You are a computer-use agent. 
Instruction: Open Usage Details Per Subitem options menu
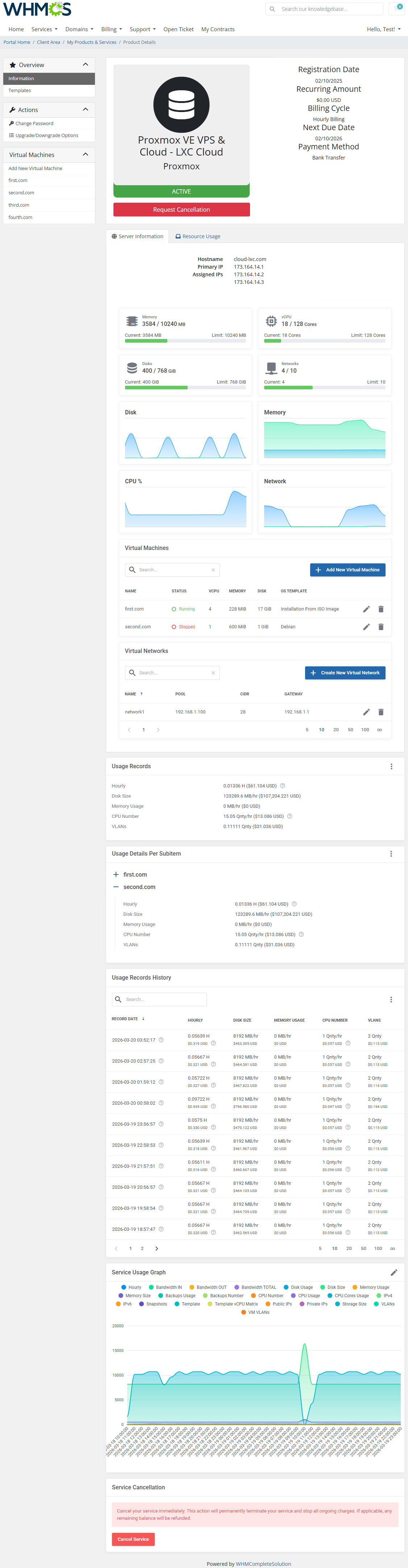coord(391,853)
